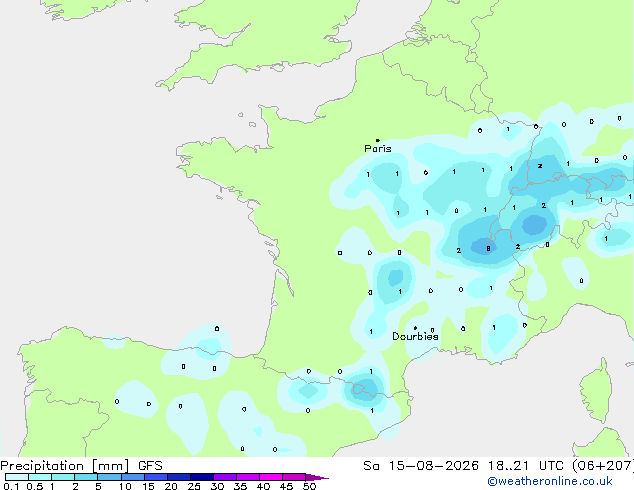634x490 pixels.
Task: Click the '0.5' legend scale label
Action: click(35, 486)
